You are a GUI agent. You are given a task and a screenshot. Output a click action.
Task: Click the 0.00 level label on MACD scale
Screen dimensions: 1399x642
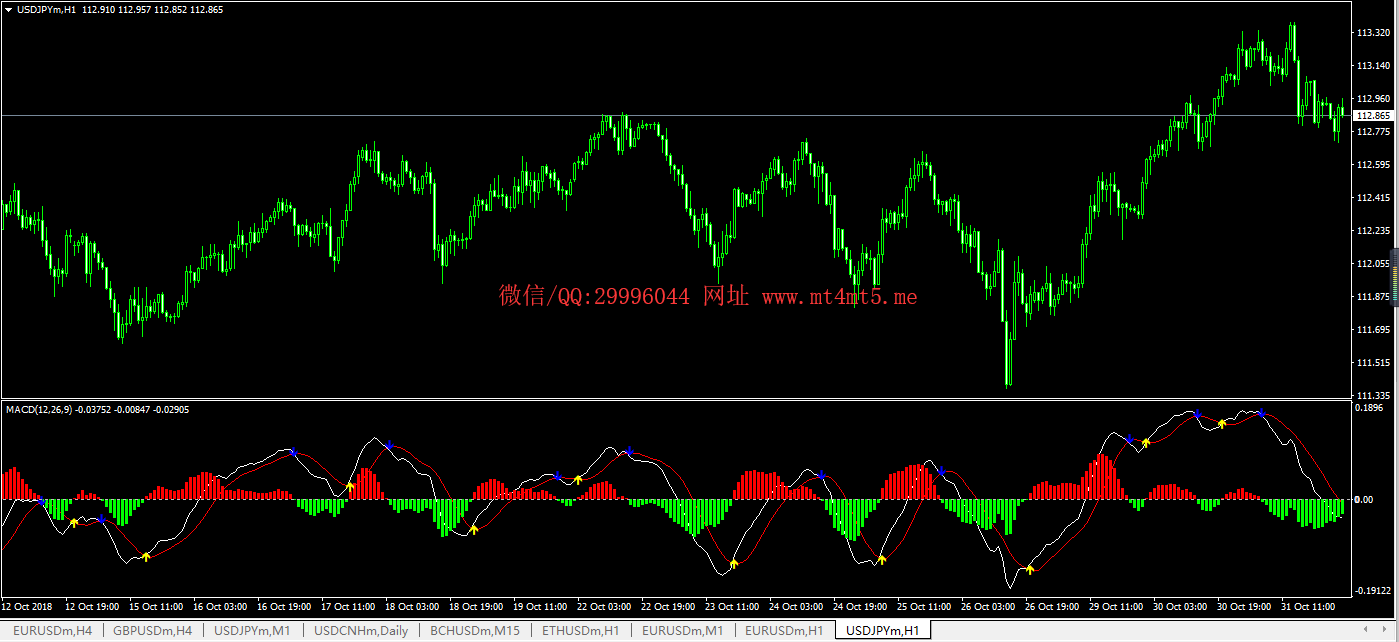[1363, 499]
